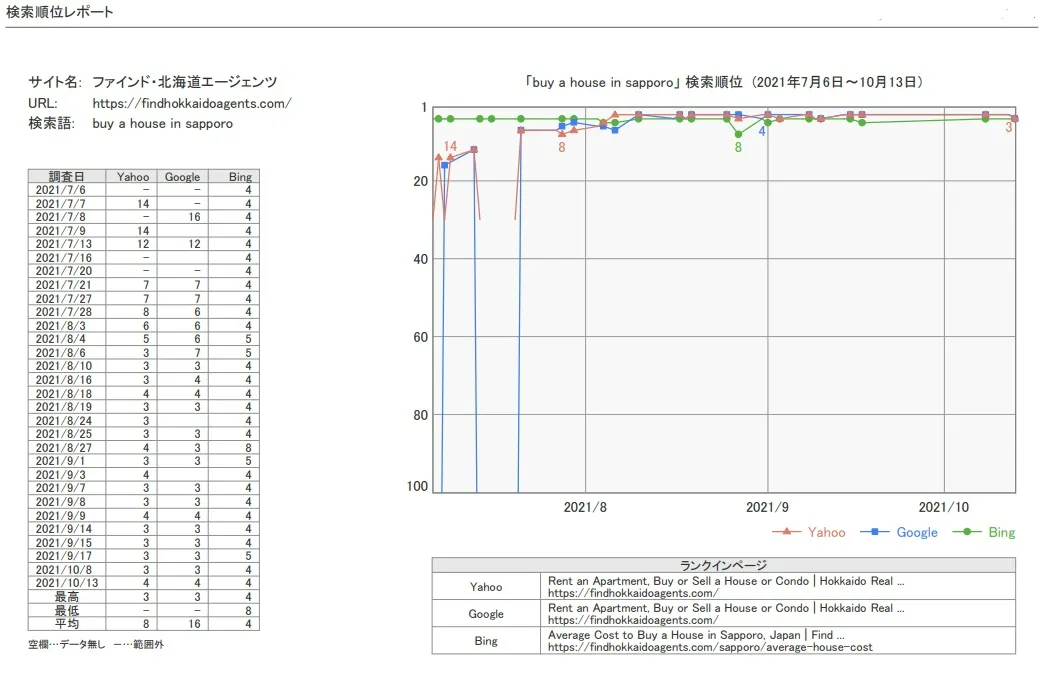The image size is (1051, 679).
Task: Click the 平均 summary row label
Action: pos(66,623)
